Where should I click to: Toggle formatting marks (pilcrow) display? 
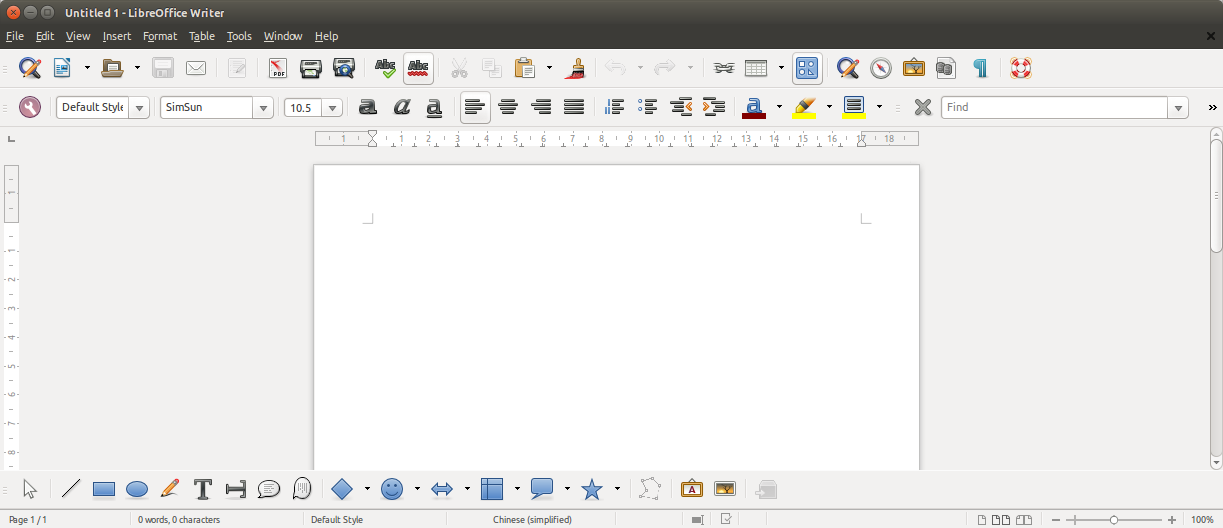980,68
